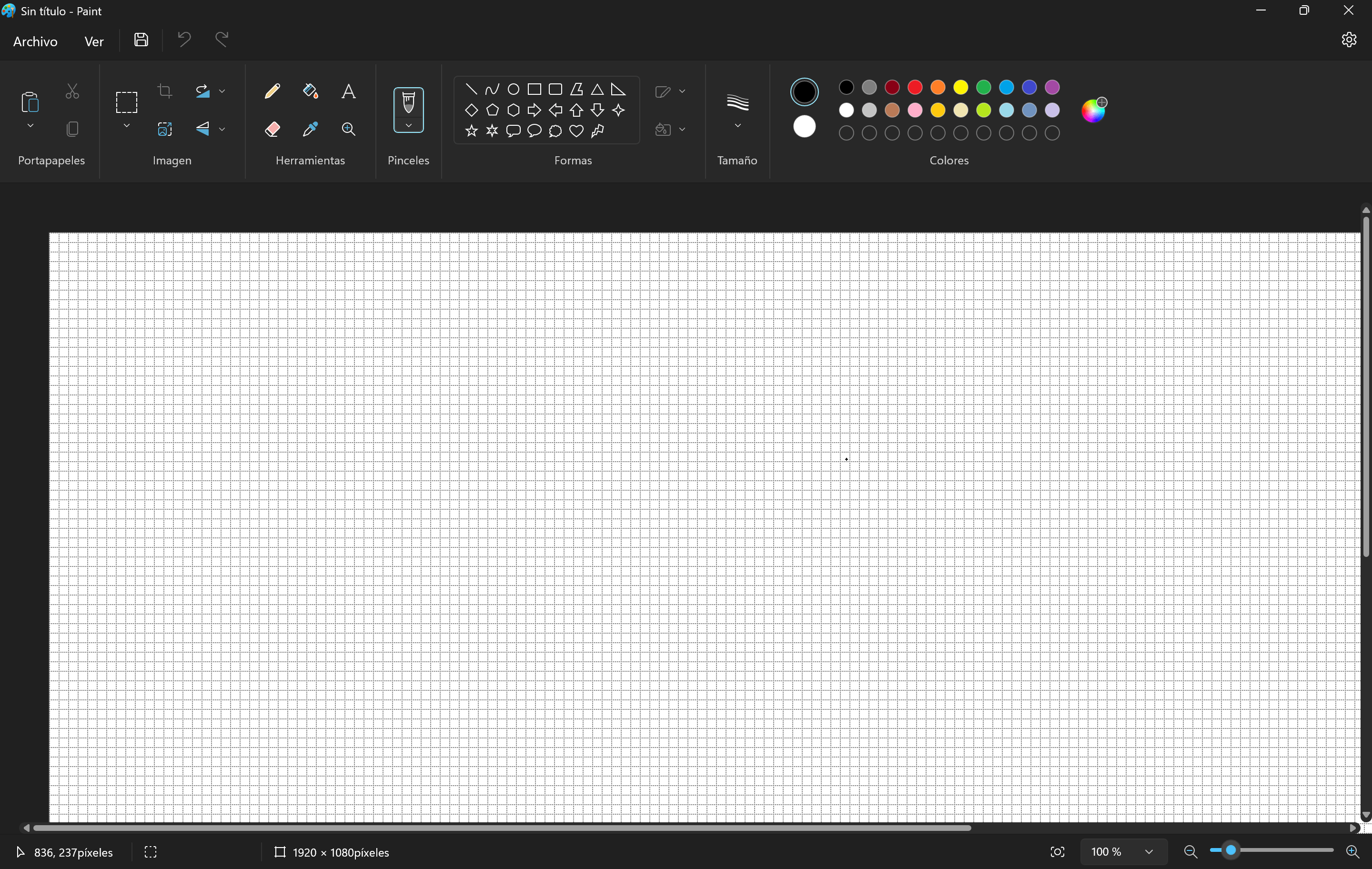Viewport: 1372px width, 869px height.
Task: Click the Undo button
Action: coord(183,40)
